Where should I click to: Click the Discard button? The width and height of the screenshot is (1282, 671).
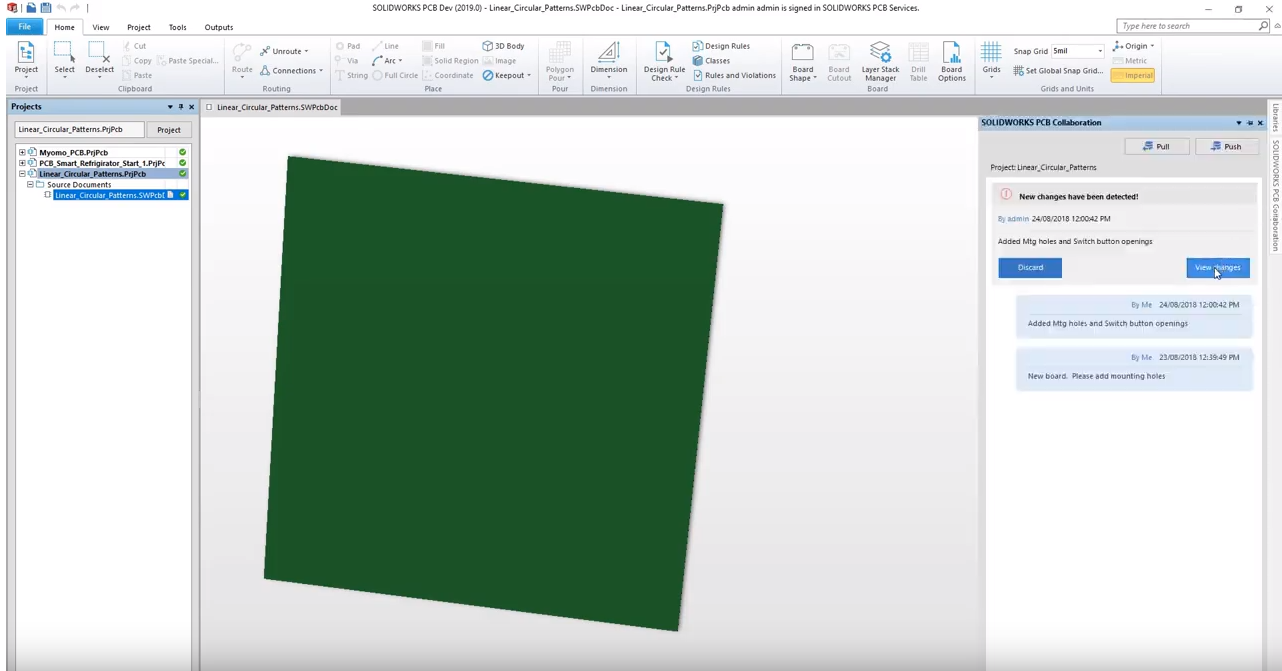[1030, 267]
